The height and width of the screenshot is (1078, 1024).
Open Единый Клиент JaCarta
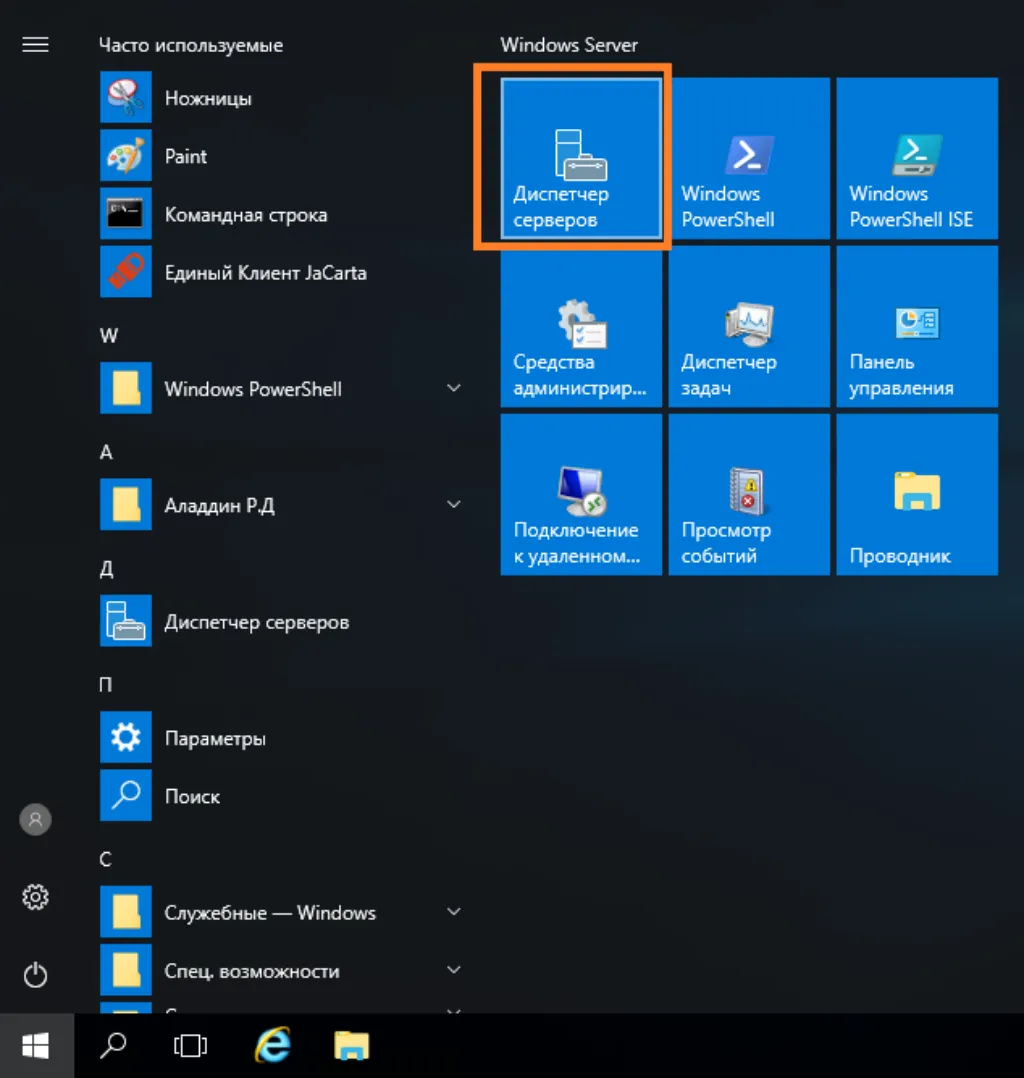coord(282,272)
